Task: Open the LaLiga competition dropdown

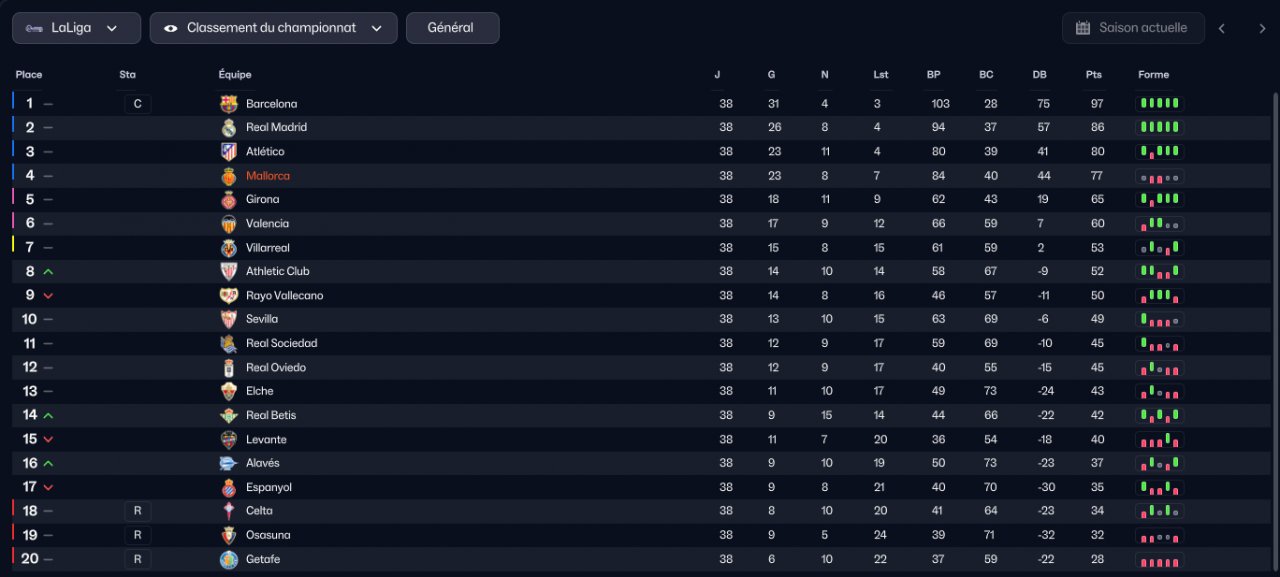Action: [x=76, y=28]
